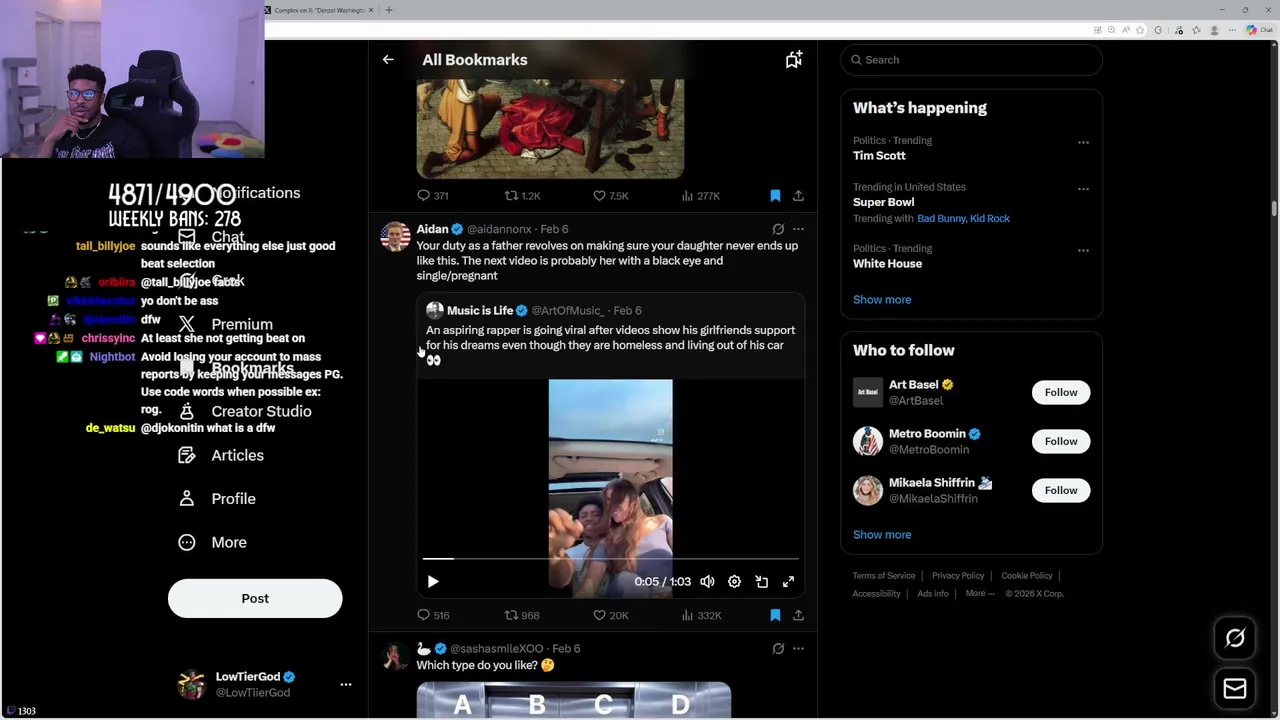Remove bookmark on the 277K views post
The width and height of the screenshot is (1280, 720).
[x=775, y=196]
